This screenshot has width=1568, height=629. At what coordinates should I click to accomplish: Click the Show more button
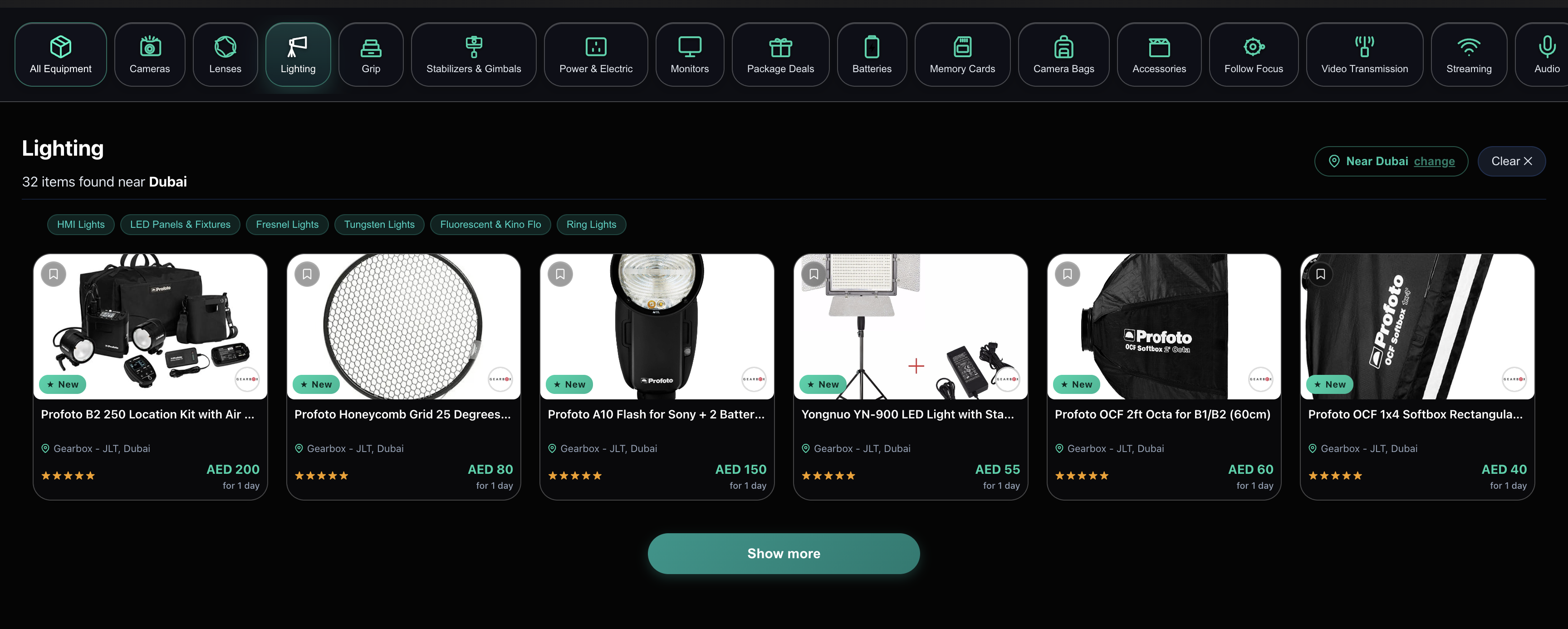click(784, 554)
